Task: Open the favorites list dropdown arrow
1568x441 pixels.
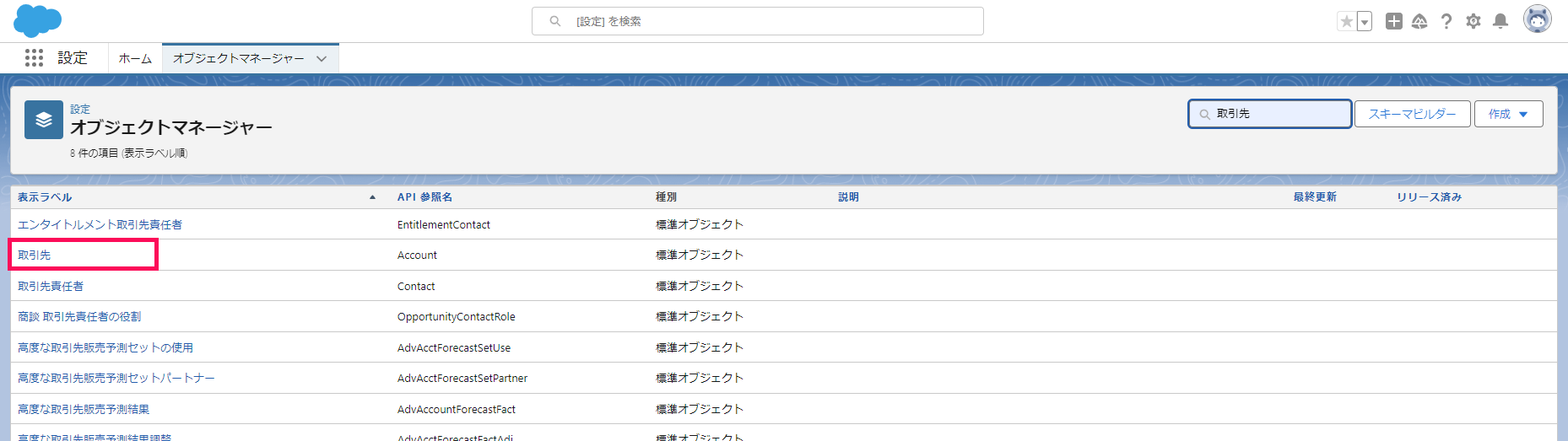Action: (1365, 21)
